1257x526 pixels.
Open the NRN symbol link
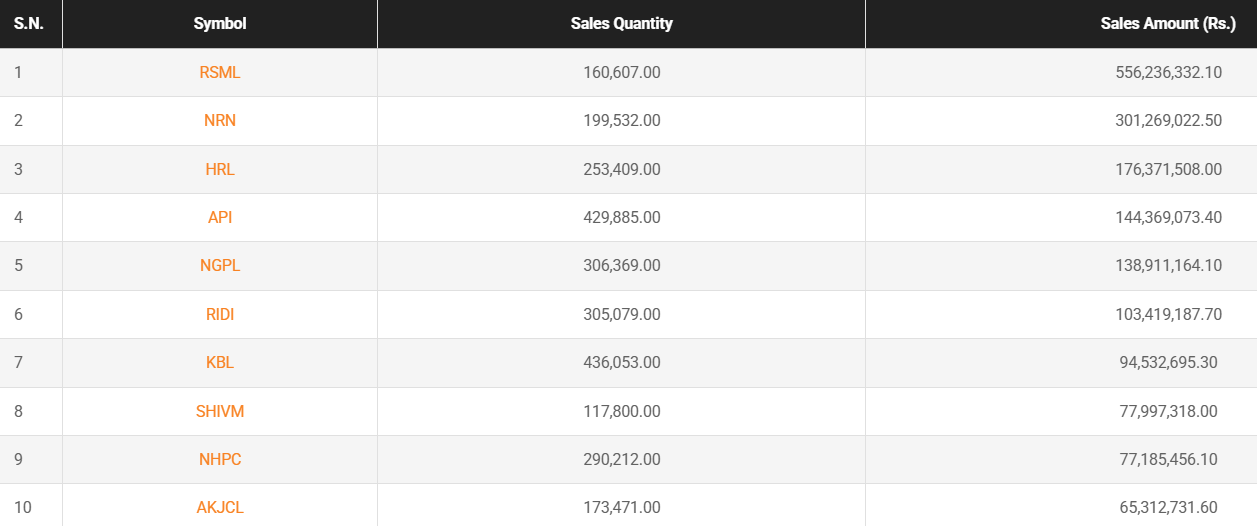[220, 120]
